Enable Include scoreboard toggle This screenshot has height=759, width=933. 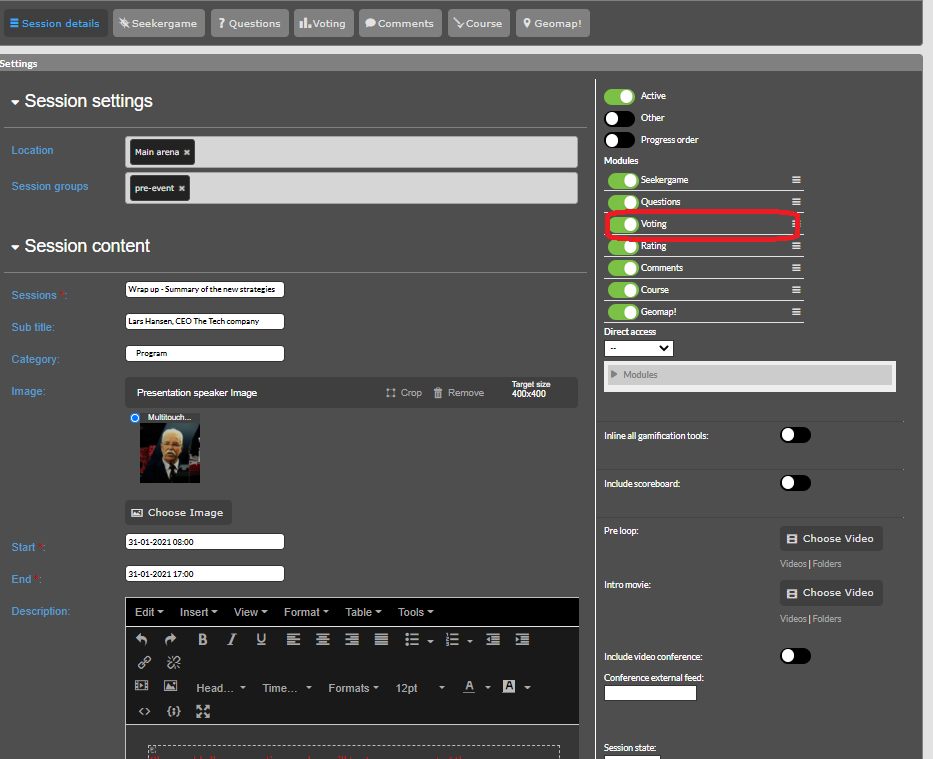(x=795, y=483)
